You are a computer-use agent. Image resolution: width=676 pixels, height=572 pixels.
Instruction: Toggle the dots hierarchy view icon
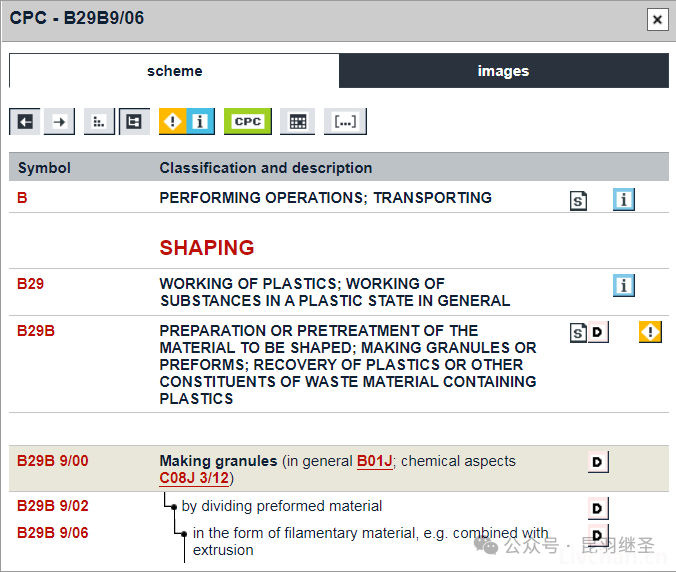[99, 122]
